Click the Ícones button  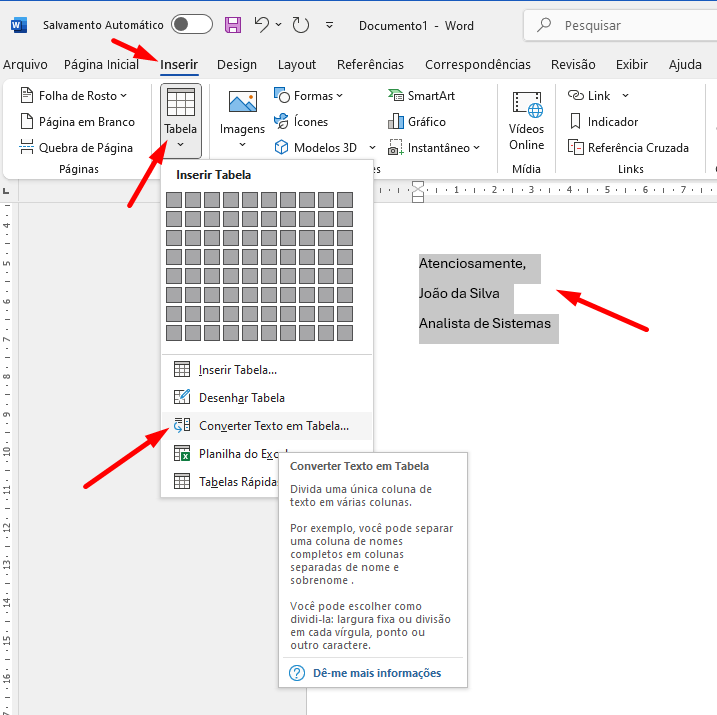point(301,122)
